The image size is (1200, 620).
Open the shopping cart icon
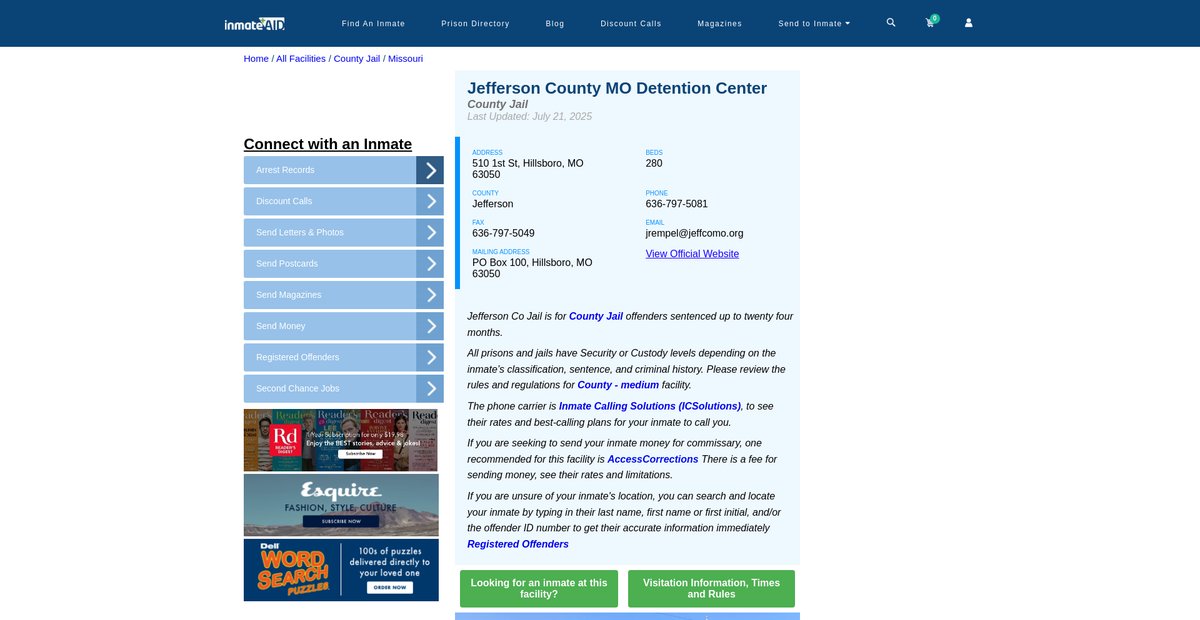point(930,23)
